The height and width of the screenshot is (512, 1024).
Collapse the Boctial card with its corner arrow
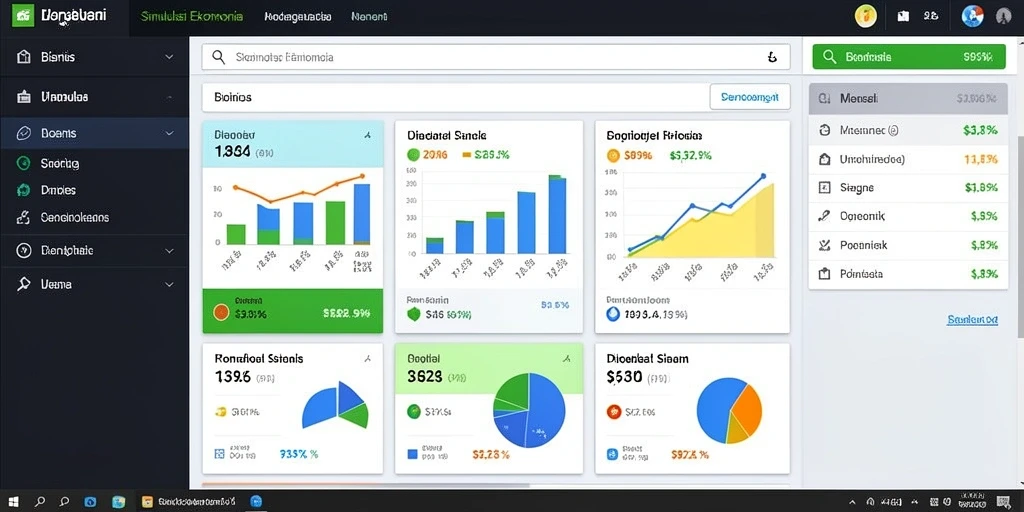tap(568, 358)
